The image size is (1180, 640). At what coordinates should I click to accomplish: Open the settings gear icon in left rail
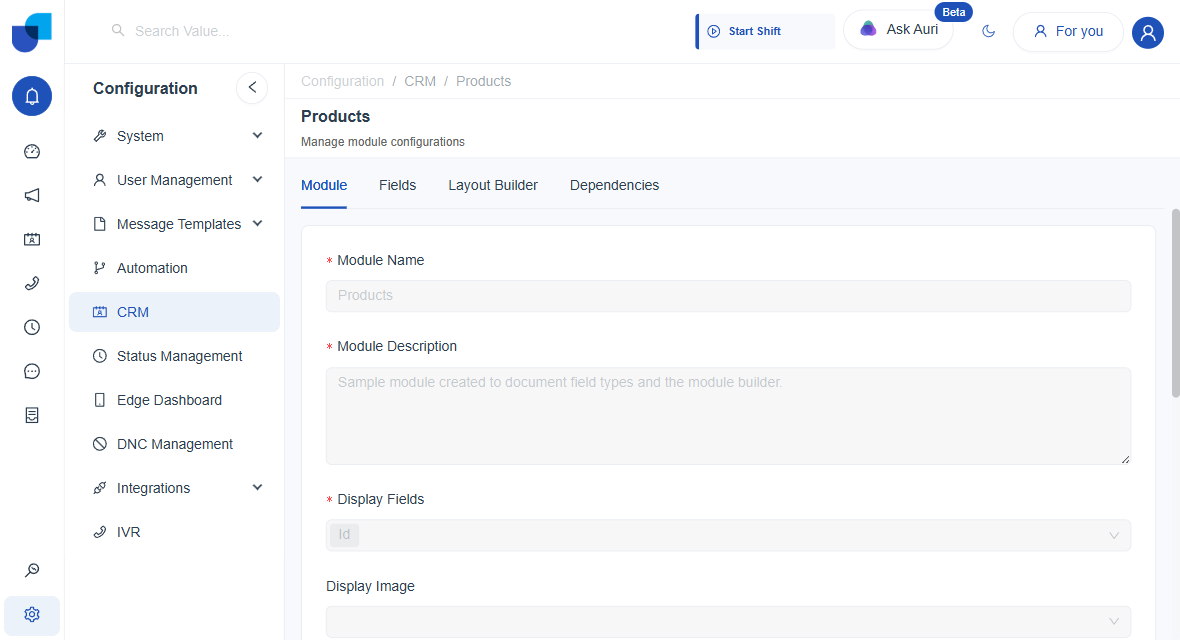click(x=32, y=614)
